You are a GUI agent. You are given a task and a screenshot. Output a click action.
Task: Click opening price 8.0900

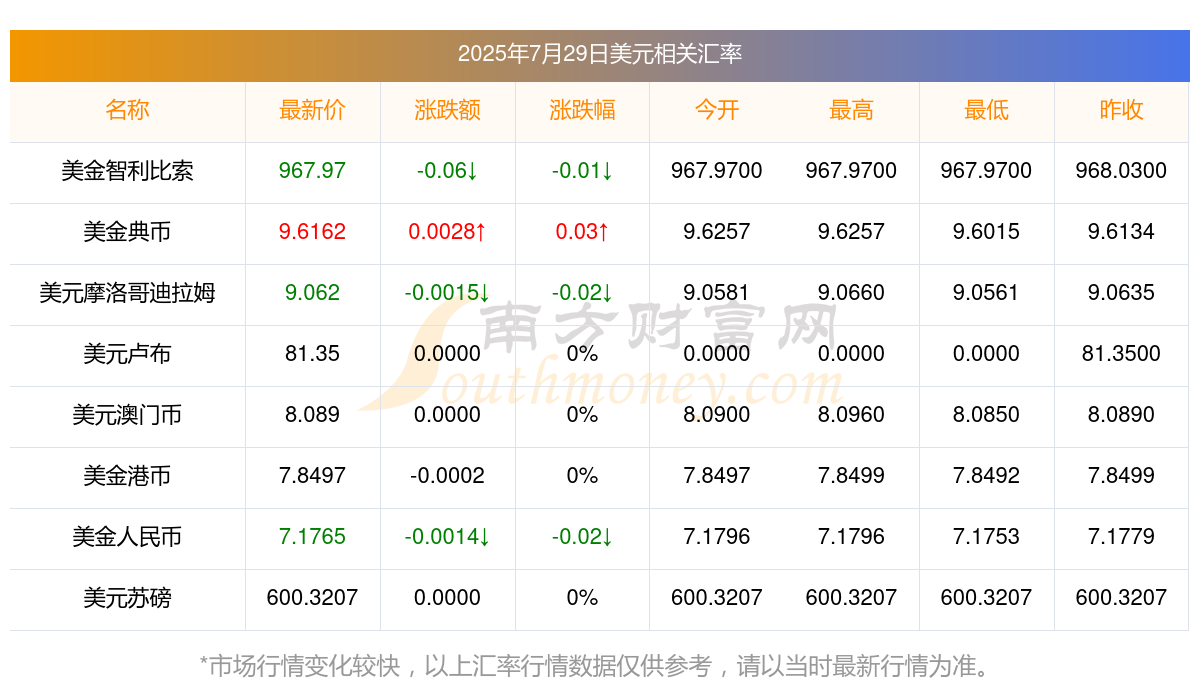pyautogui.click(x=717, y=415)
